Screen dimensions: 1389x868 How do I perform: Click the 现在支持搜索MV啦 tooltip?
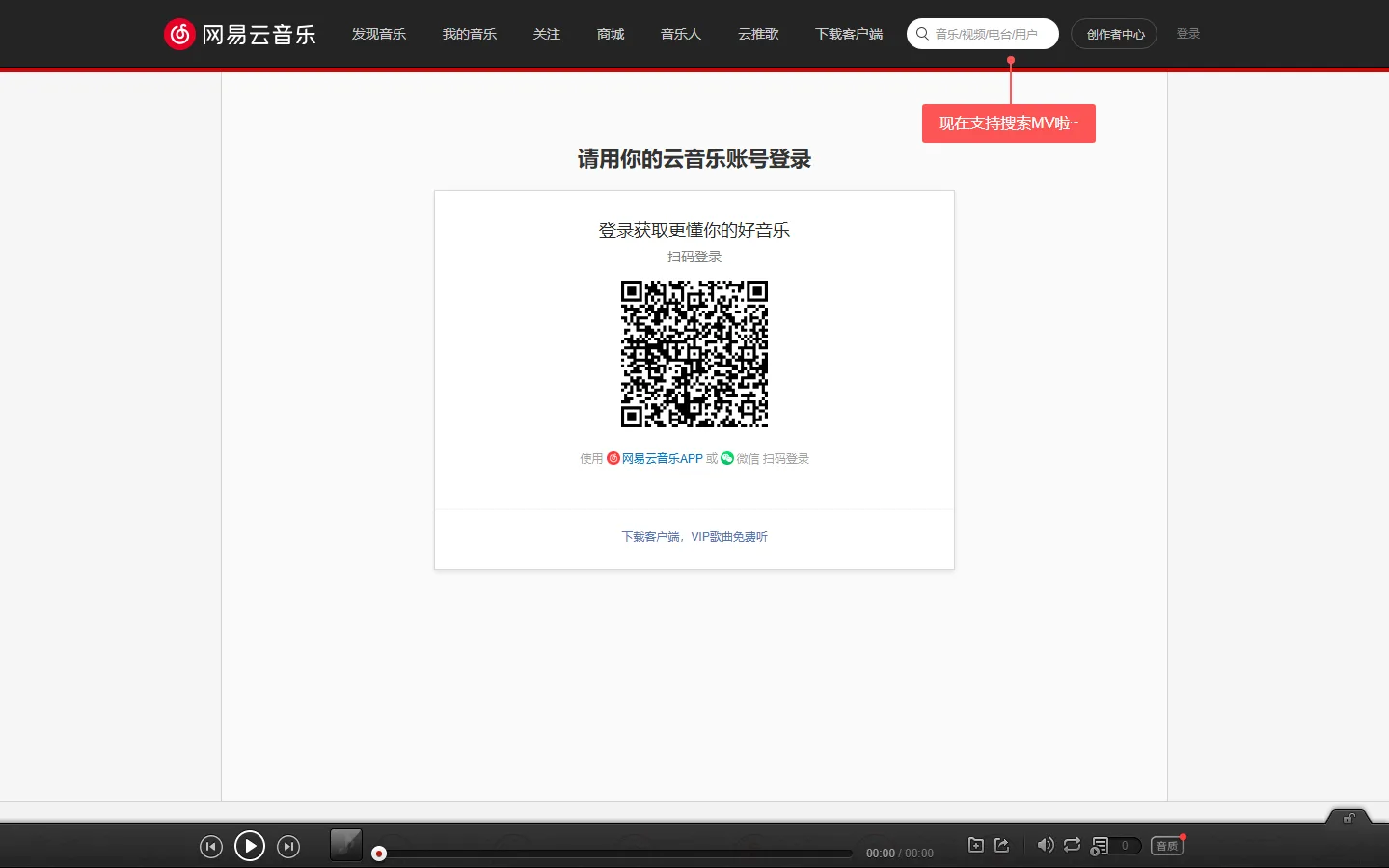click(1009, 123)
